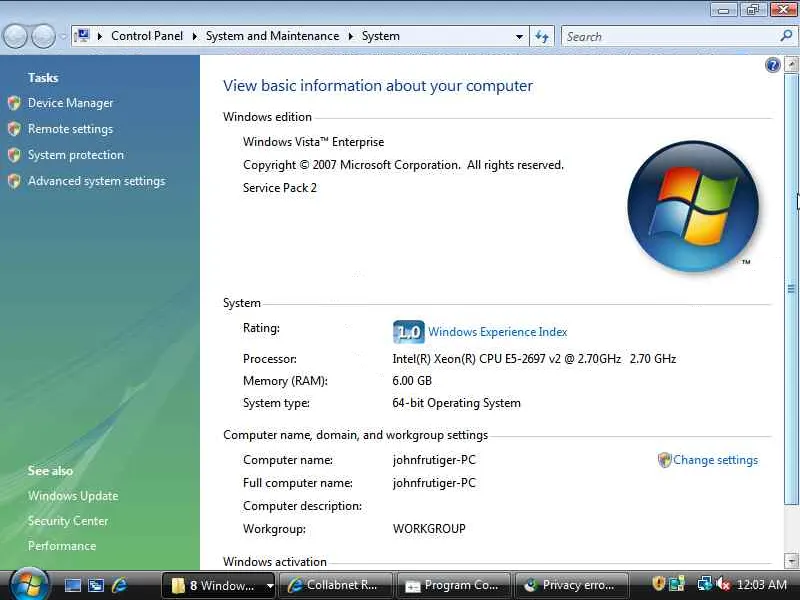Click the scrollbar down arrow

point(791,561)
